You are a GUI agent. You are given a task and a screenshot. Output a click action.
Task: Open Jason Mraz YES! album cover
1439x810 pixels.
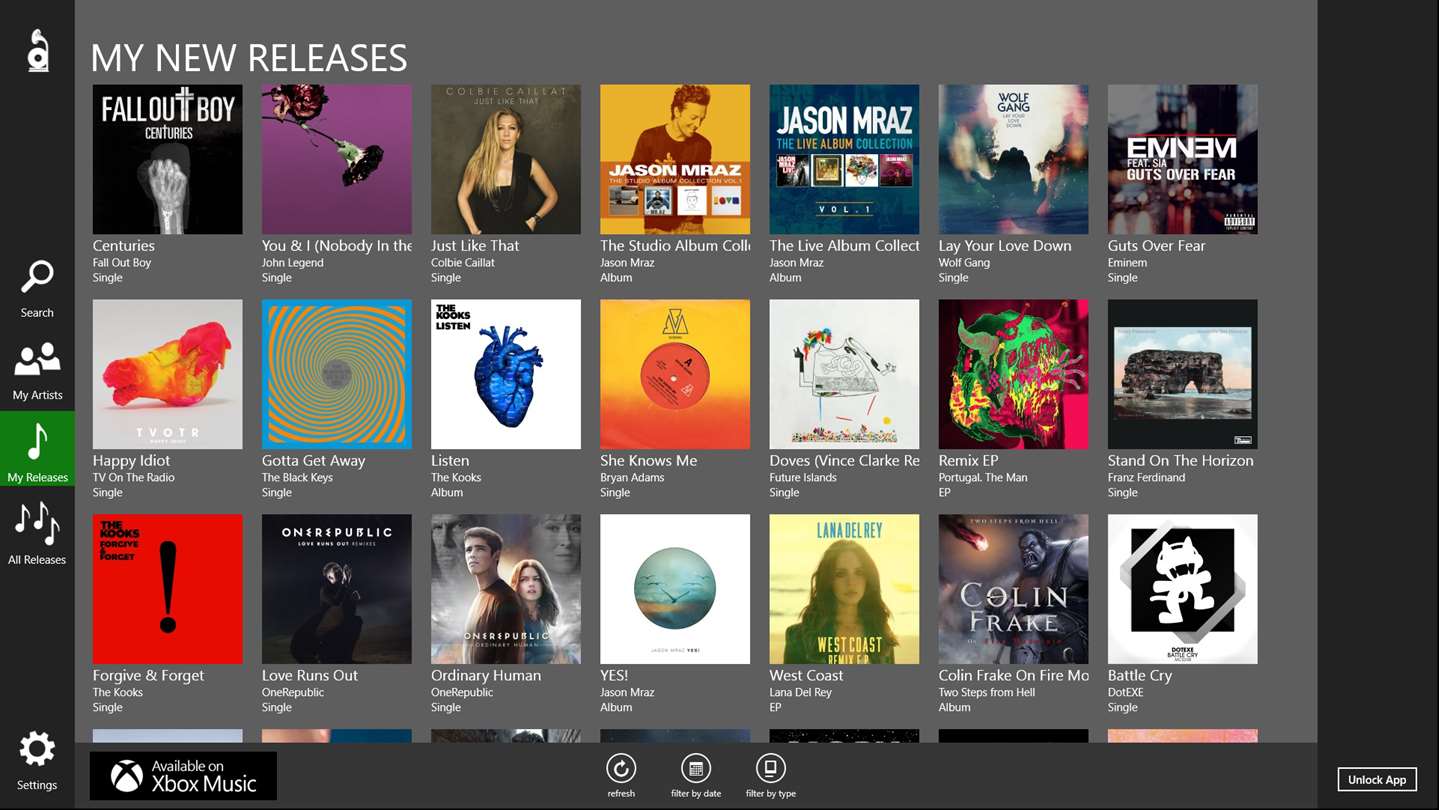pos(675,589)
